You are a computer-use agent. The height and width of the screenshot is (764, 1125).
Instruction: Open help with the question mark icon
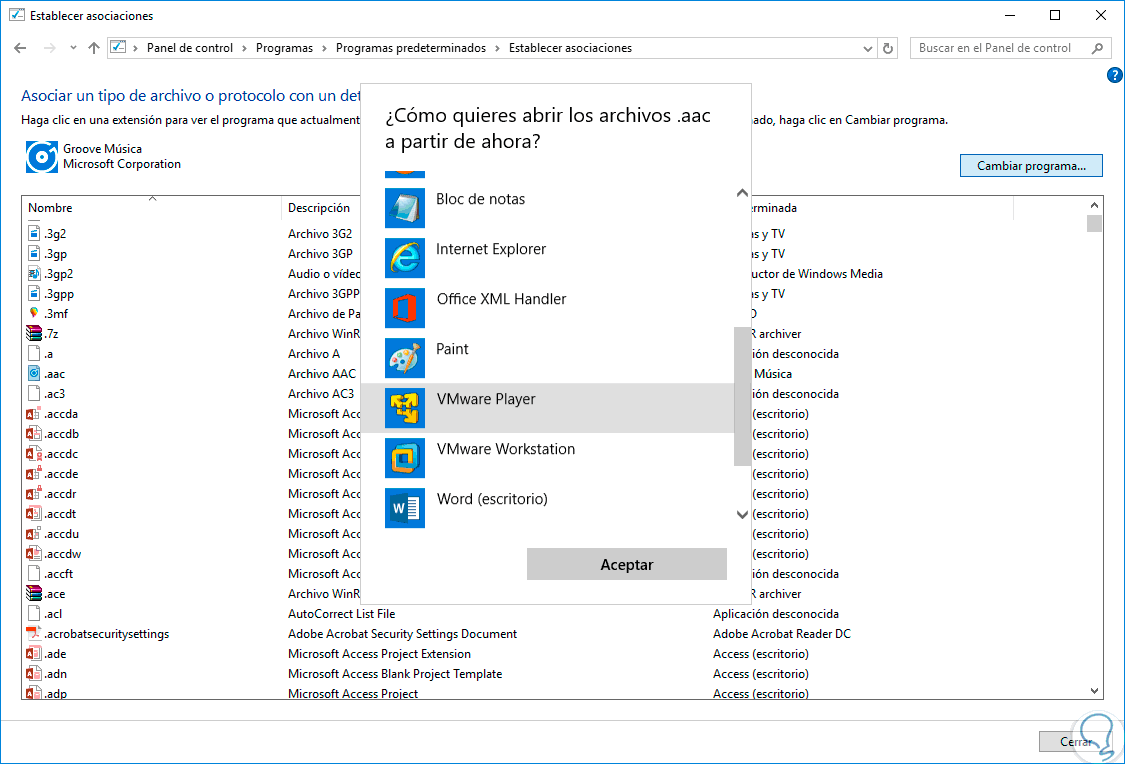pos(1115,76)
